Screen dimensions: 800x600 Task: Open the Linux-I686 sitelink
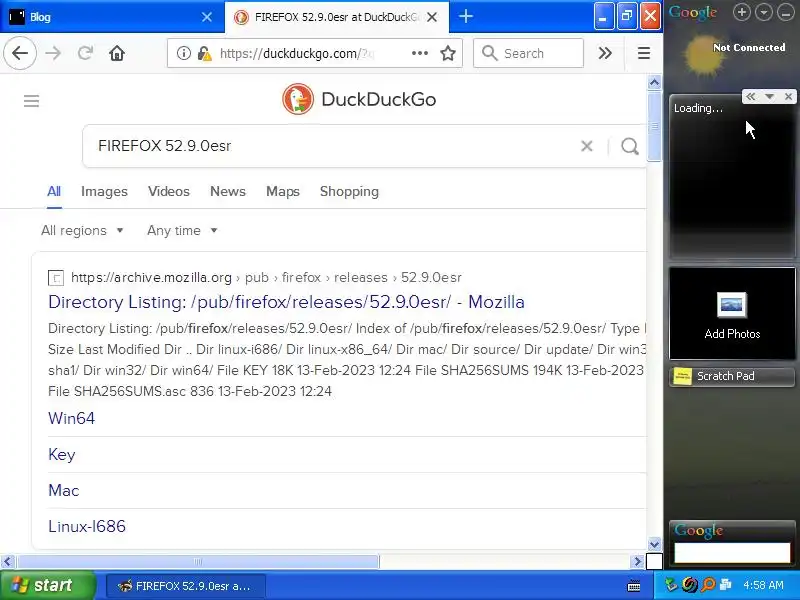[87, 526]
